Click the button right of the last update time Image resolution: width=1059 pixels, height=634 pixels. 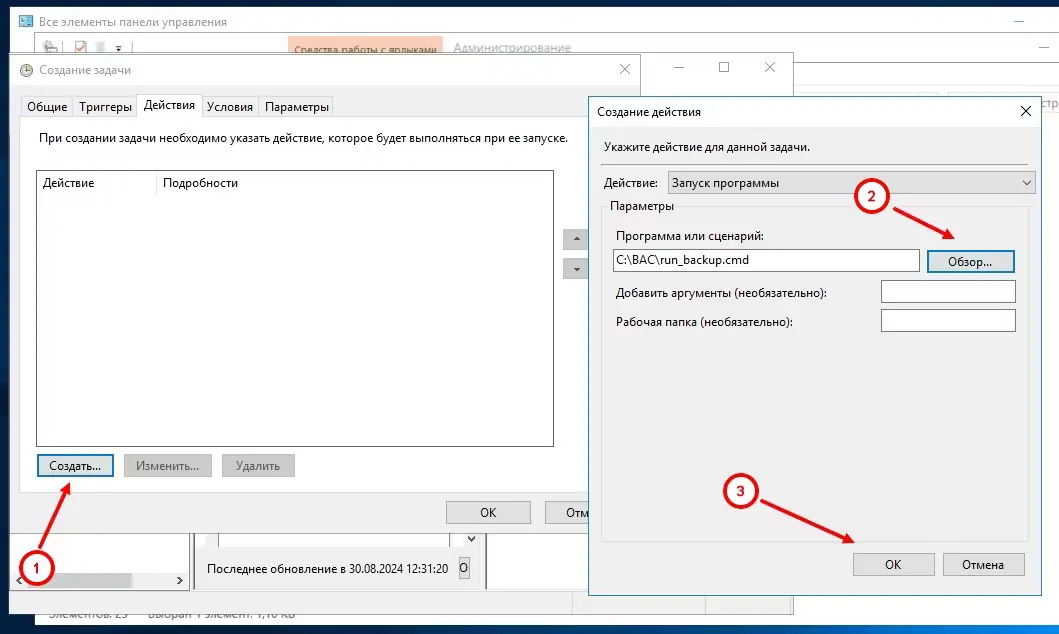[x=464, y=568]
